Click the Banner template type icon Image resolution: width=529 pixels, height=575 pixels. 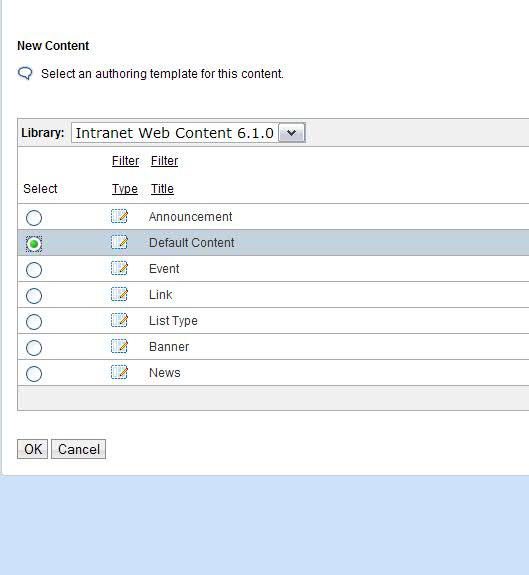click(119, 347)
